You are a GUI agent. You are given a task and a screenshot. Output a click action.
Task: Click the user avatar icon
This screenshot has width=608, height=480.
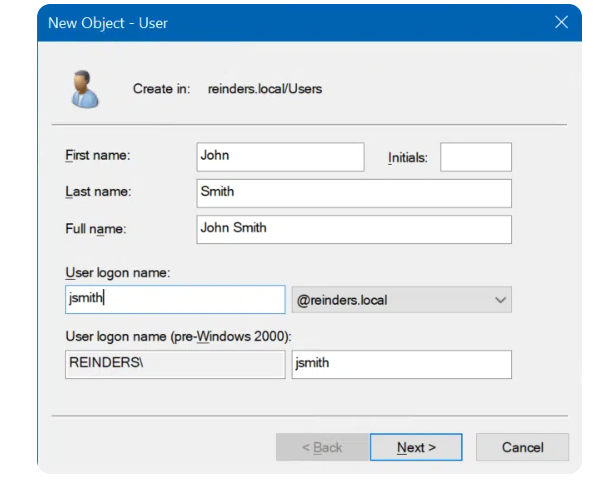[84, 89]
